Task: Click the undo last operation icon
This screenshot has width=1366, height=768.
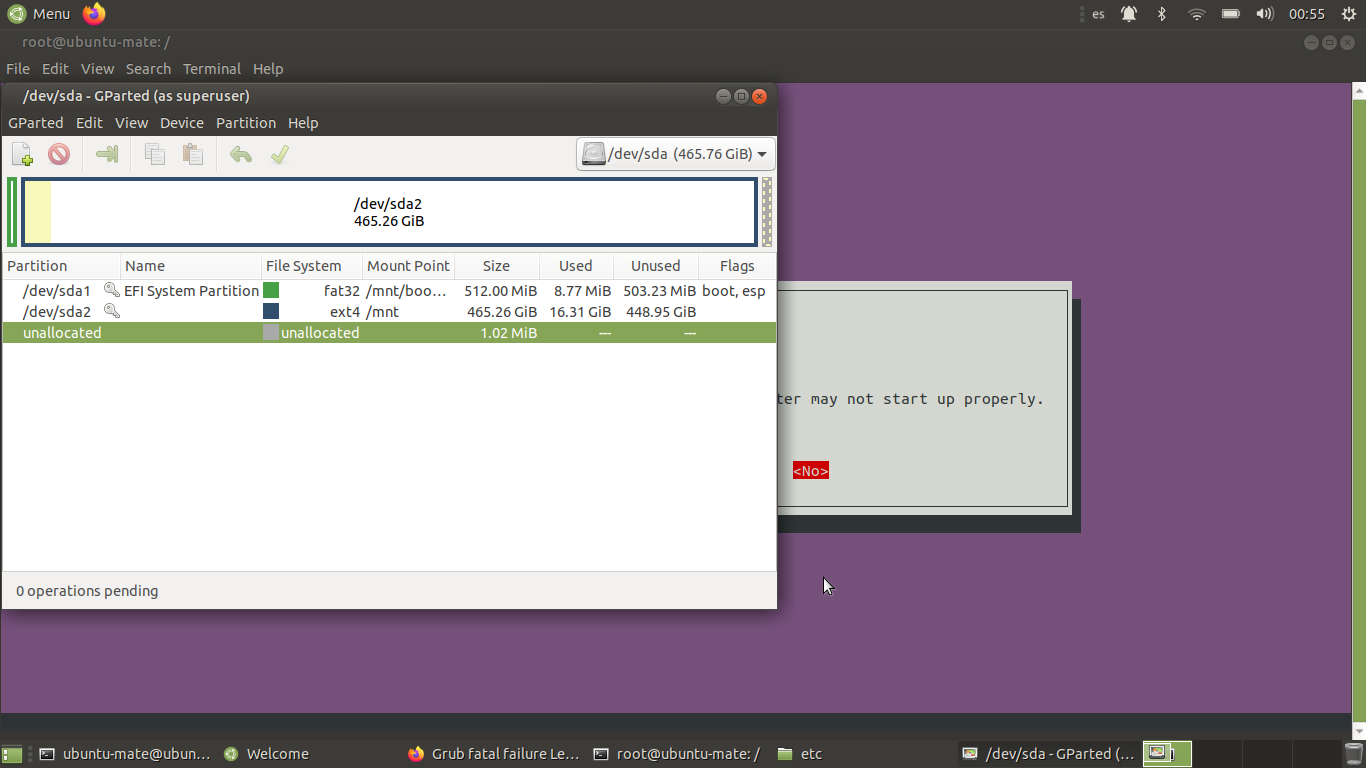Action: pos(240,154)
